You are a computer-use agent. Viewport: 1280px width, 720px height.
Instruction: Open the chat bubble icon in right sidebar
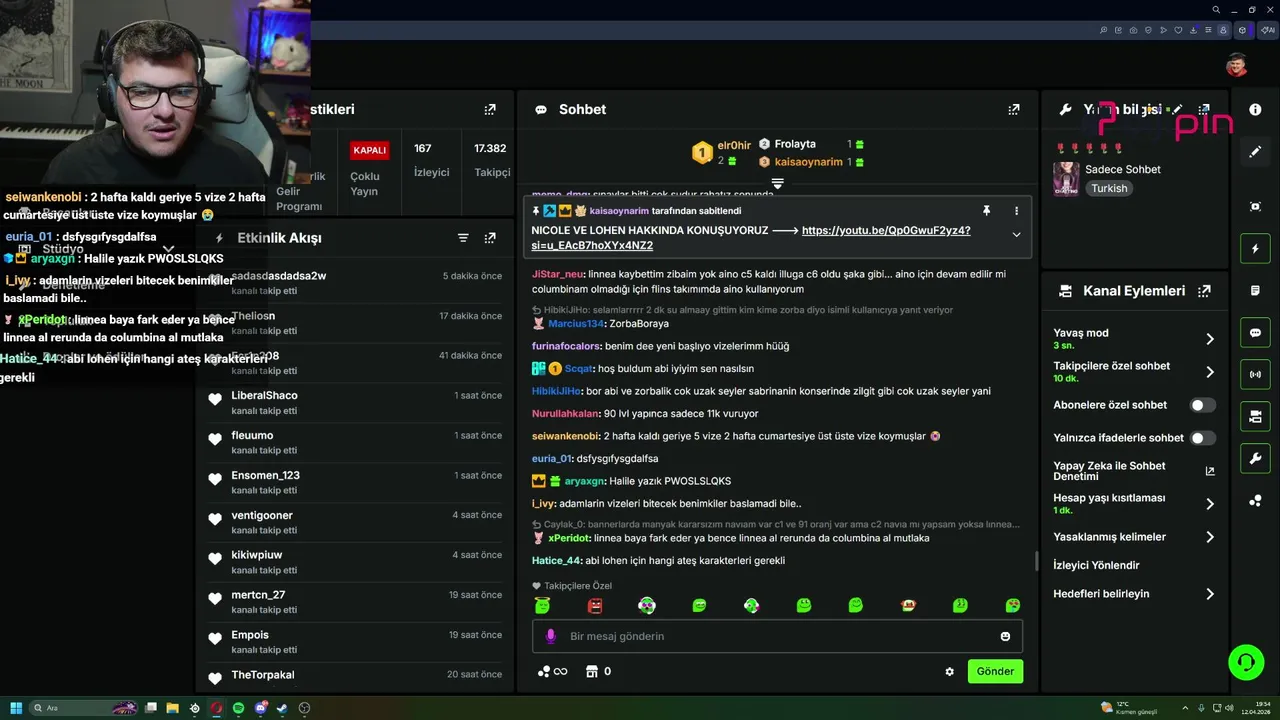tap(1255, 333)
